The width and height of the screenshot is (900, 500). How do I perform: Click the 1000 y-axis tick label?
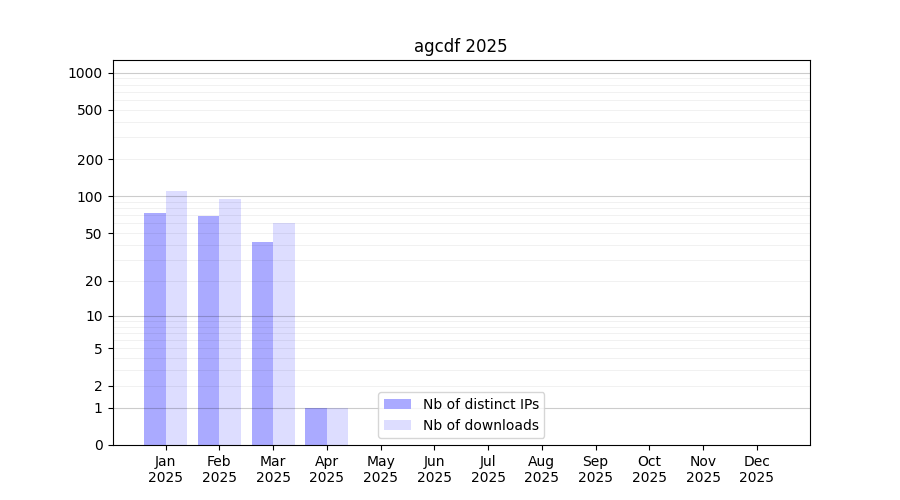(85, 73)
